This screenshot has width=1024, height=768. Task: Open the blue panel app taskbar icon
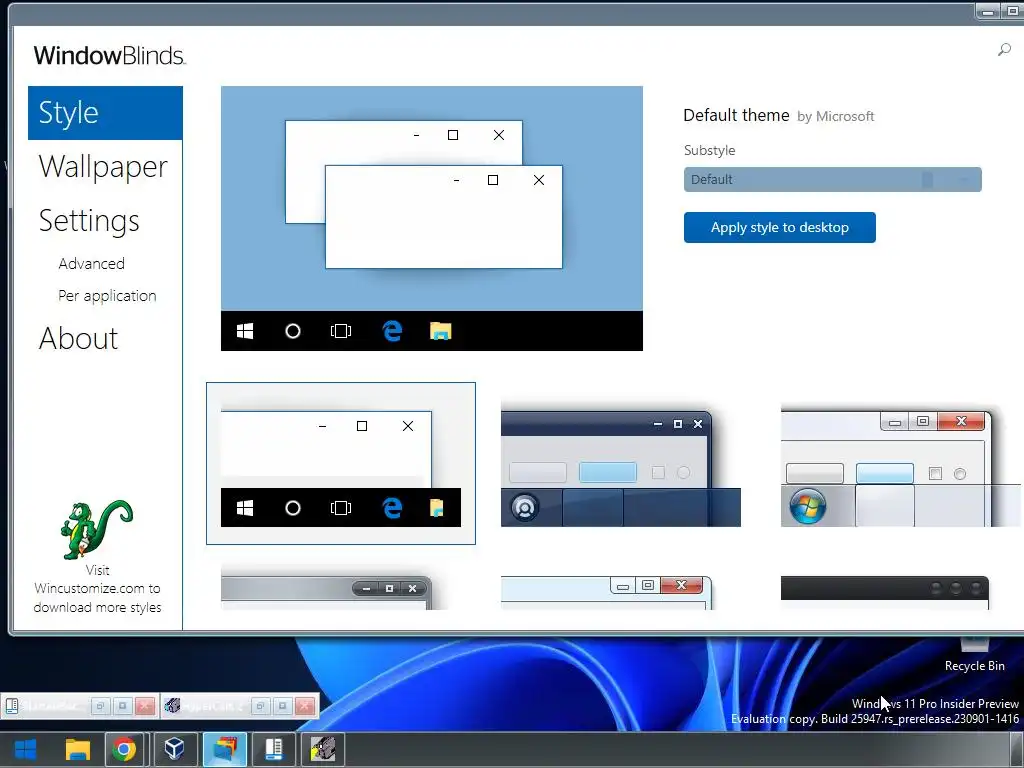(274, 749)
